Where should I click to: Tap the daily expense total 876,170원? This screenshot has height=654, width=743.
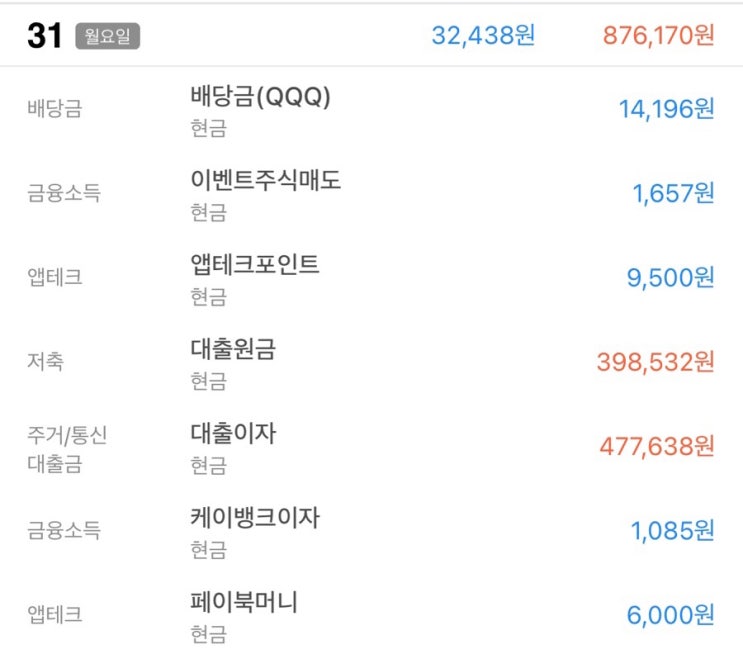click(659, 36)
